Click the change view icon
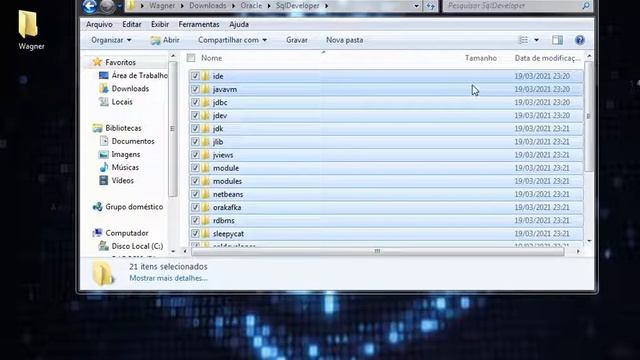The height and width of the screenshot is (360, 640). (x=523, y=40)
